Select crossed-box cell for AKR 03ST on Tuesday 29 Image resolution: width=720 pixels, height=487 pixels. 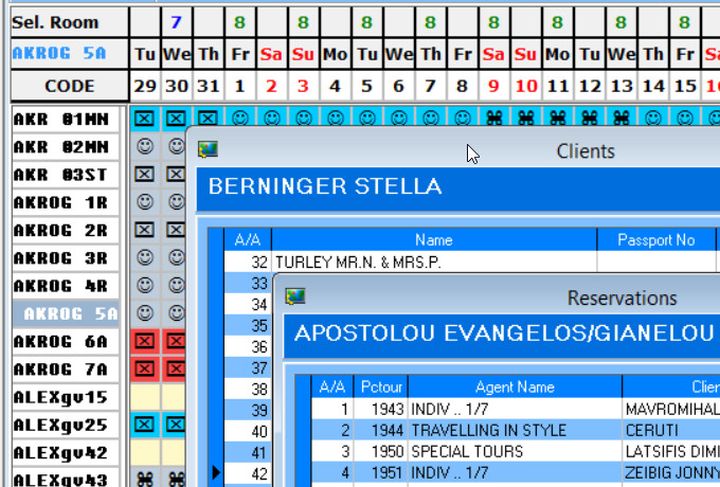click(x=145, y=174)
